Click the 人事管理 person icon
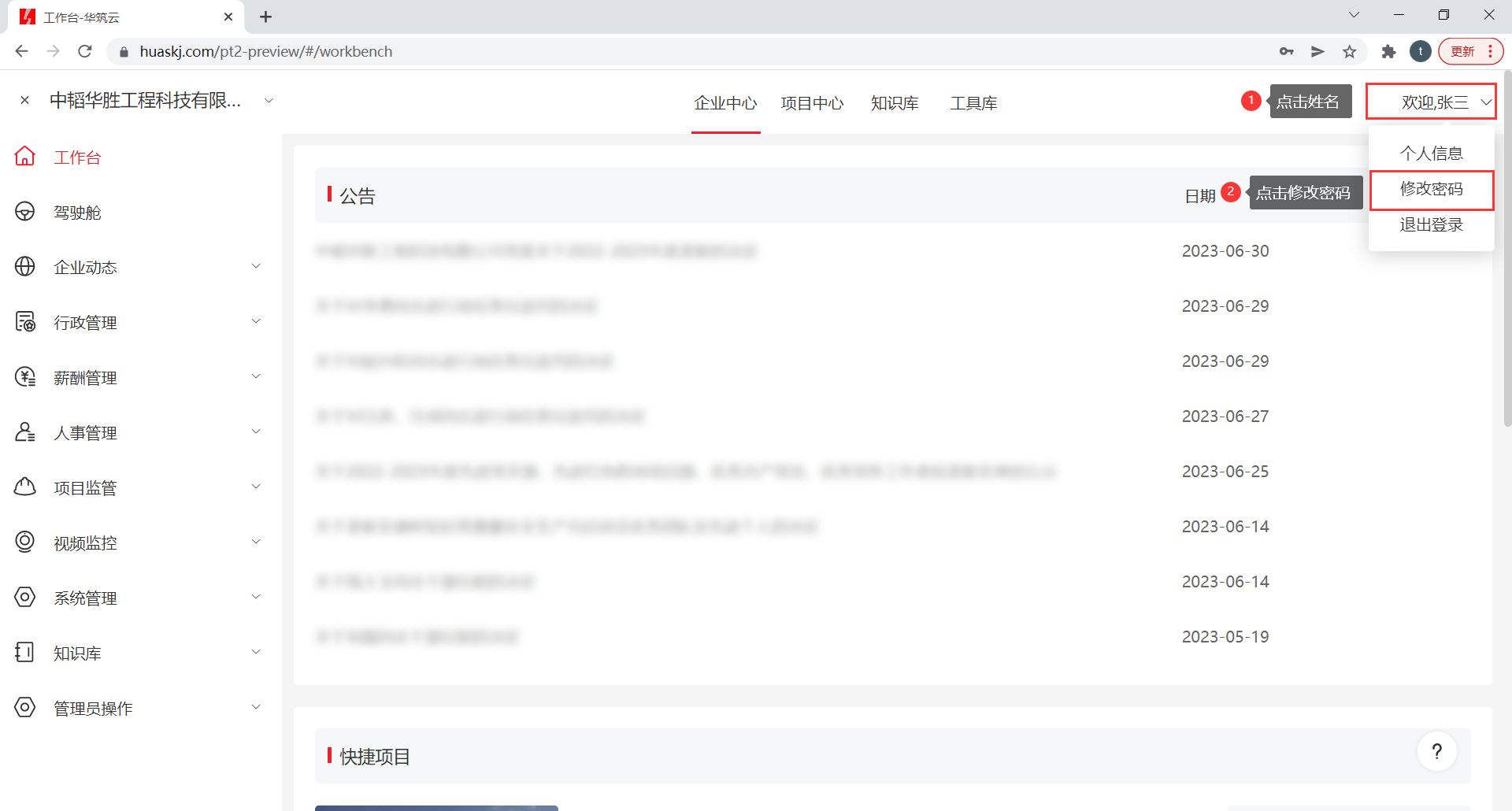The height and width of the screenshot is (811, 1512). click(x=25, y=432)
